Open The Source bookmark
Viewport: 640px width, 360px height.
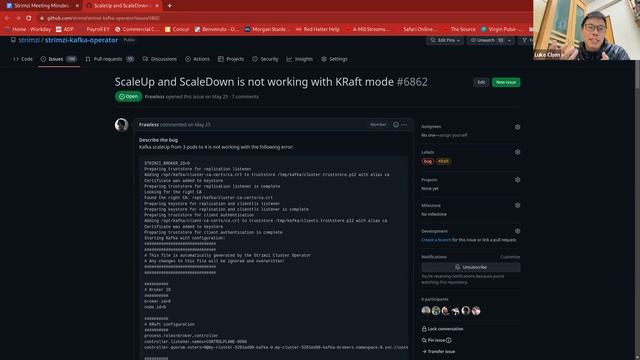click(x=459, y=29)
